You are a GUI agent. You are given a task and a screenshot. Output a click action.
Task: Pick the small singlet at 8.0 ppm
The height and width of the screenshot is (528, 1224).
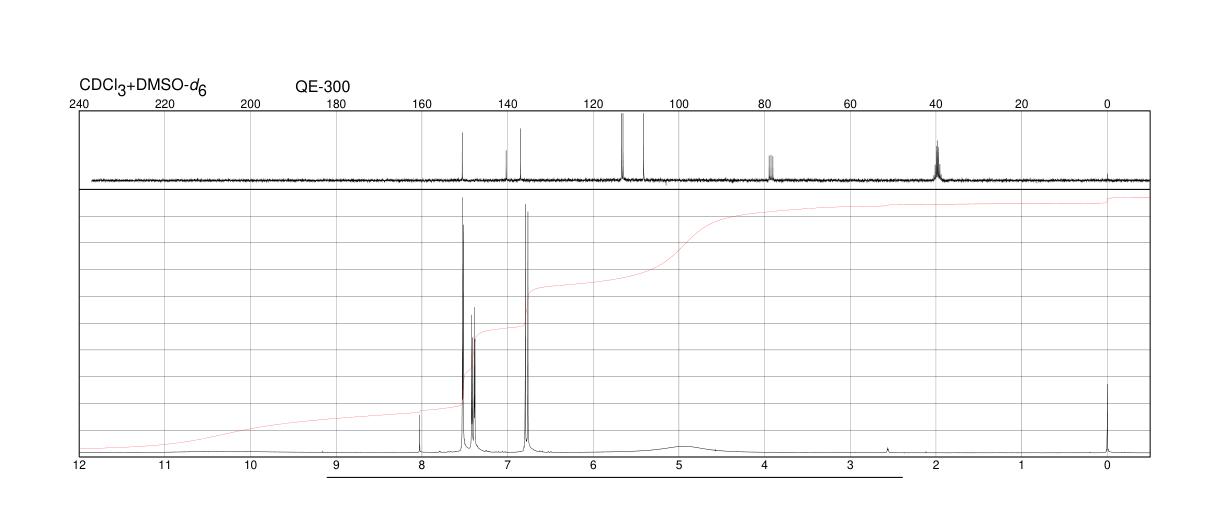click(420, 434)
